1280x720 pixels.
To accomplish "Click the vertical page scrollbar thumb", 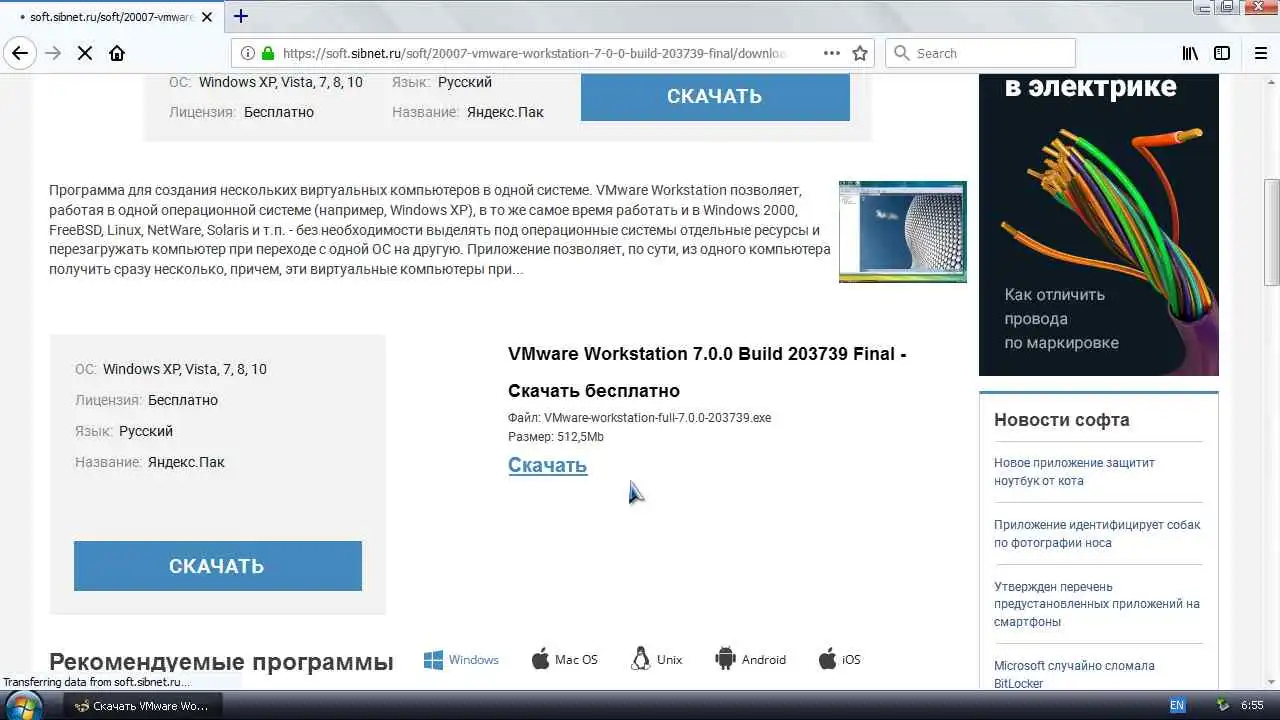I will point(1271,232).
